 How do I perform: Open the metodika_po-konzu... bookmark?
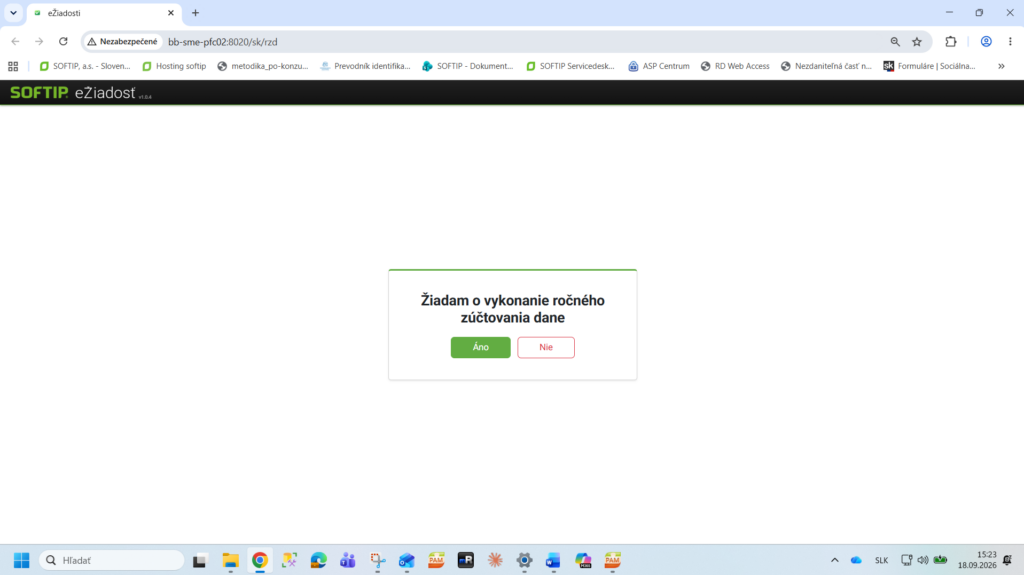(x=263, y=66)
